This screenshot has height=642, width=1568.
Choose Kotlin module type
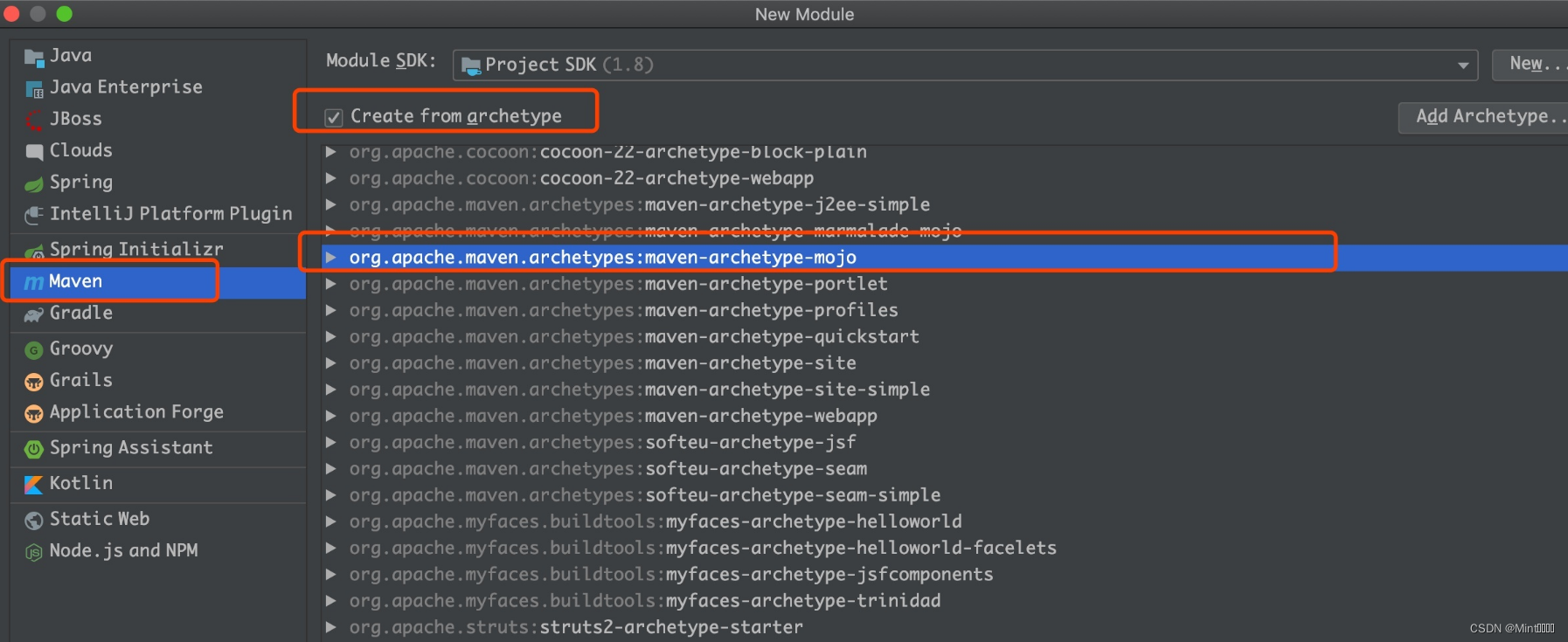point(158,483)
